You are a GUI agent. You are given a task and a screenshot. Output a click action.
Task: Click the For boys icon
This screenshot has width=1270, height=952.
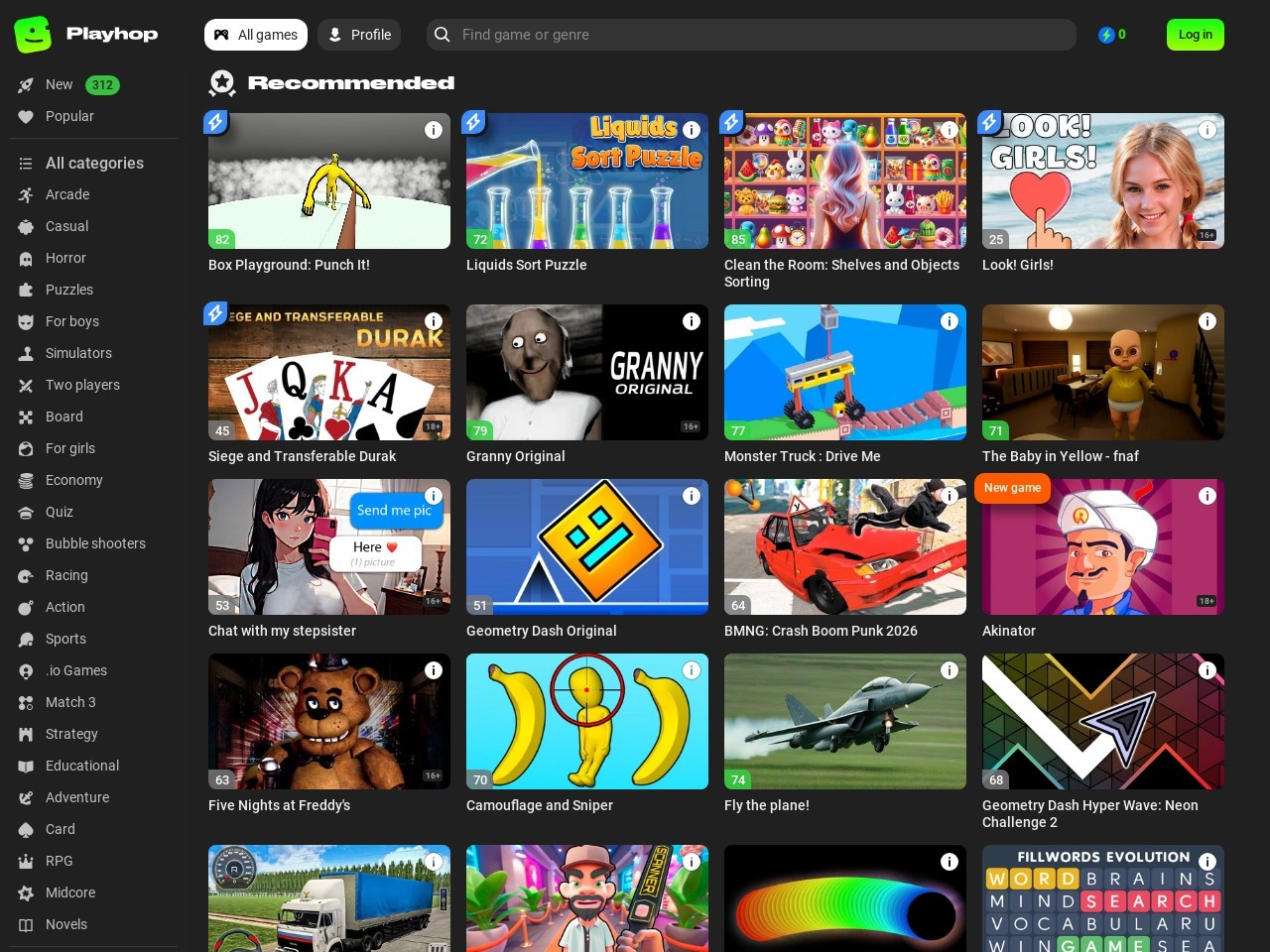26,322
